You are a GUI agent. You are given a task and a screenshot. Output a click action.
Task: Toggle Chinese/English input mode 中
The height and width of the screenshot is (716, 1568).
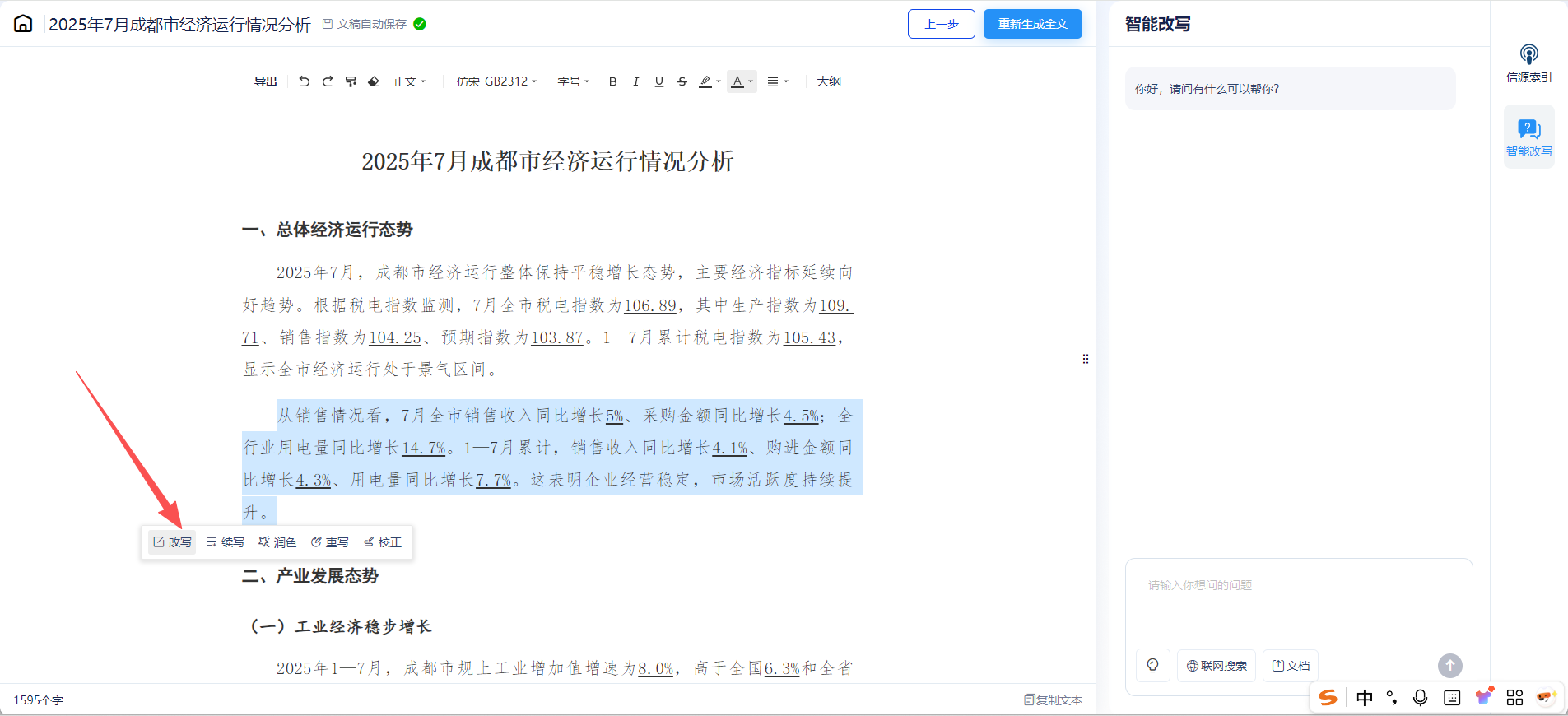1364,698
